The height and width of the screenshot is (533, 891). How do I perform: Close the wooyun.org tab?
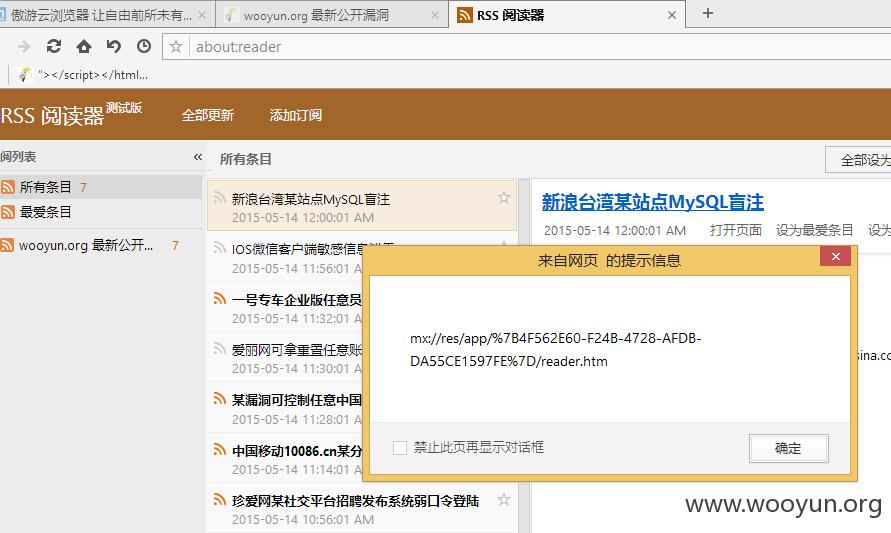click(435, 15)
